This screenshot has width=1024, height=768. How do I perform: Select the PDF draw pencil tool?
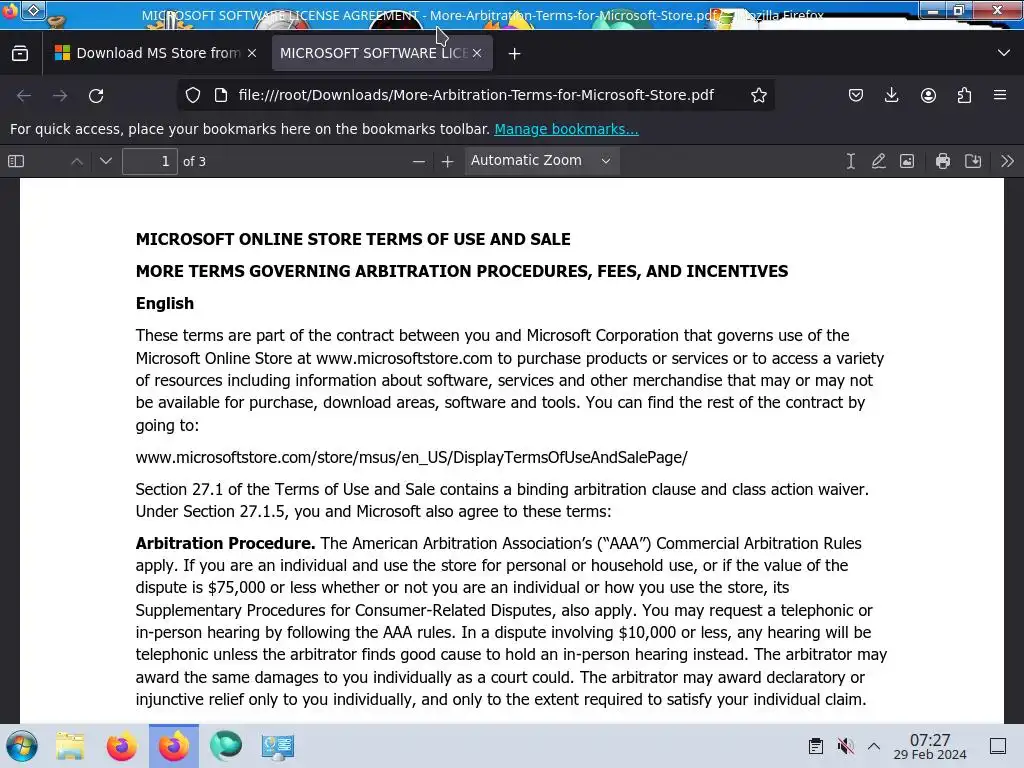878,161
